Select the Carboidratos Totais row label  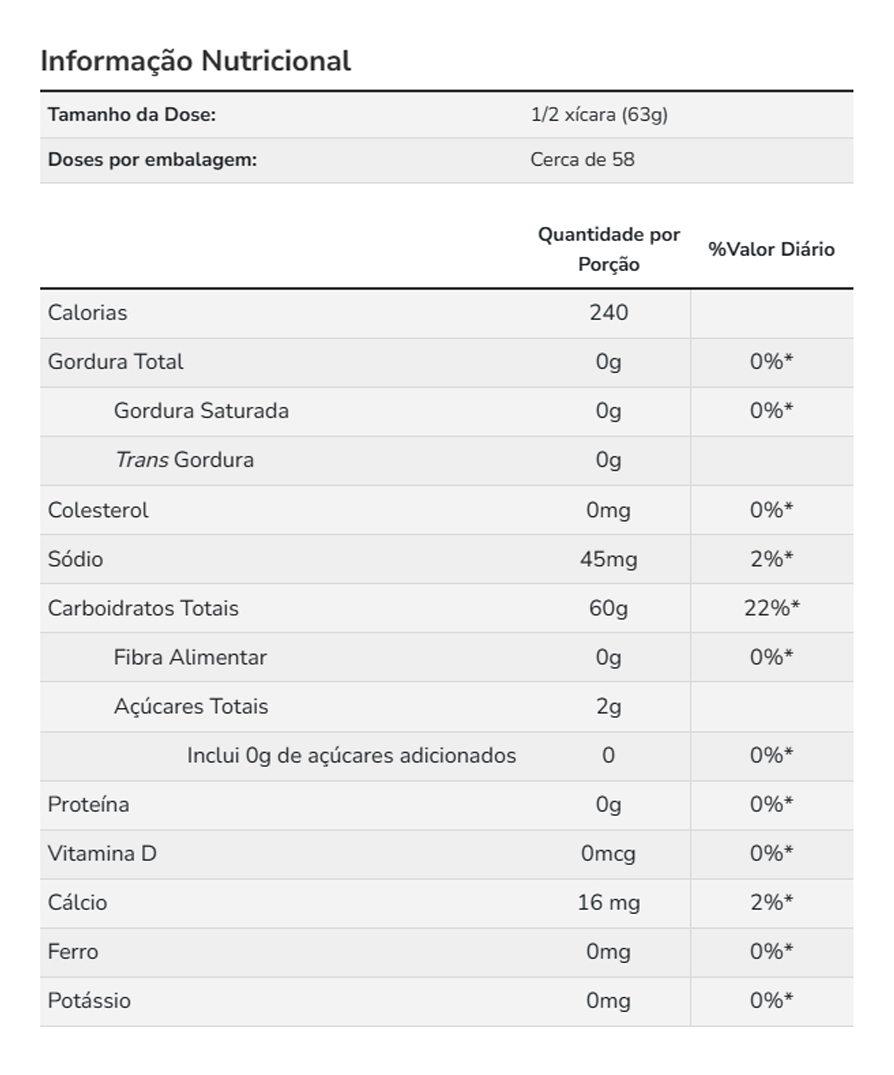[143, 608]
